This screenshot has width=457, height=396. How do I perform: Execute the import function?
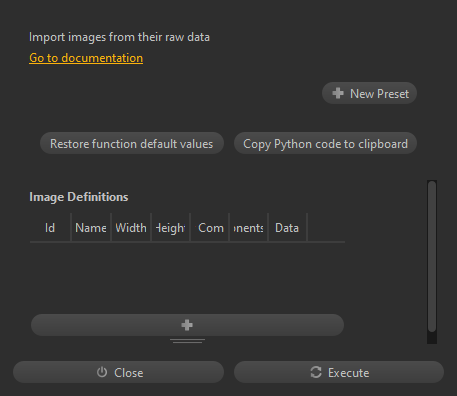click(x=339, y=372)
